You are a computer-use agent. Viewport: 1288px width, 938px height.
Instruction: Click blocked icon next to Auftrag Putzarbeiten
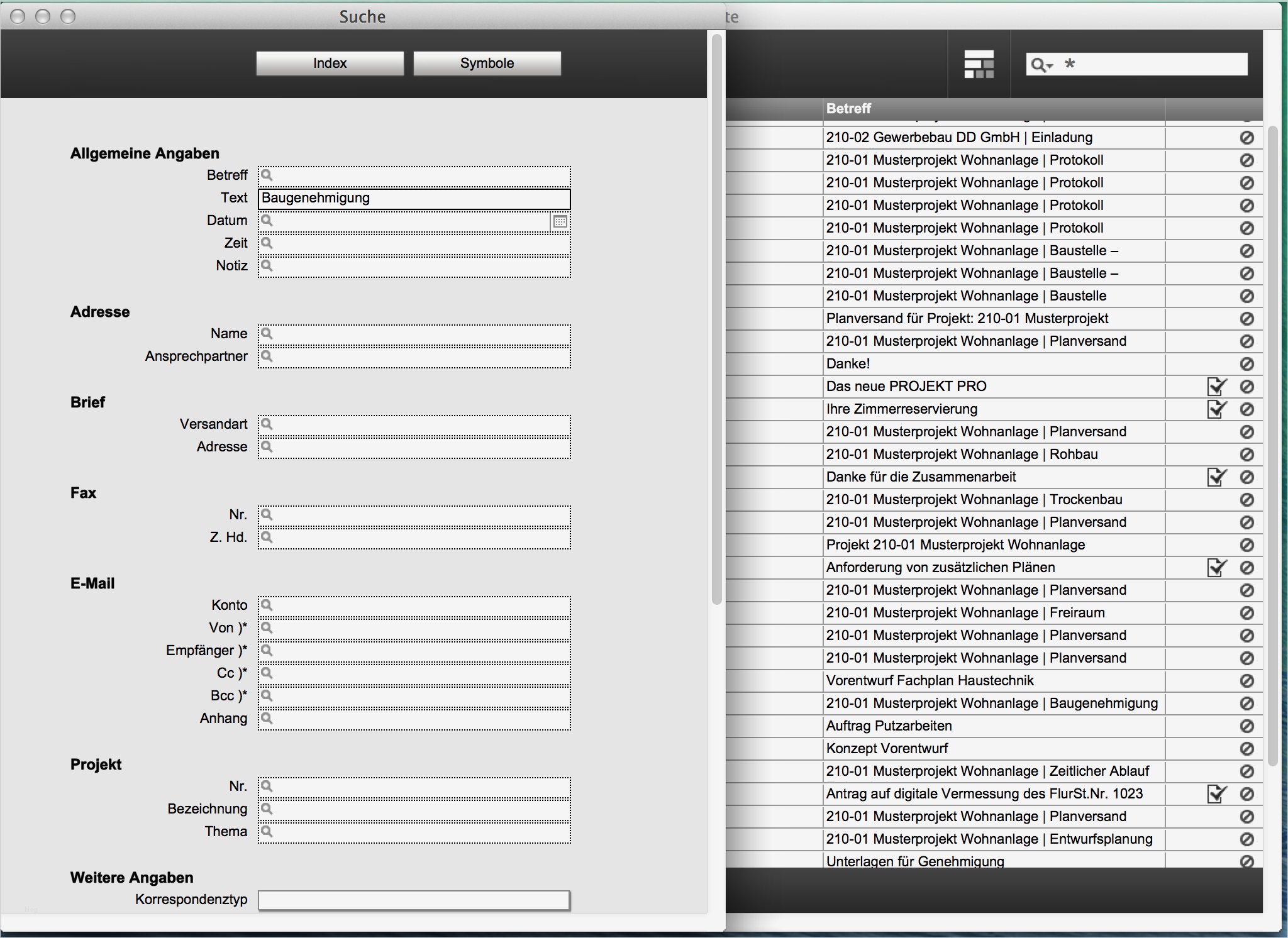[1246, 726]
